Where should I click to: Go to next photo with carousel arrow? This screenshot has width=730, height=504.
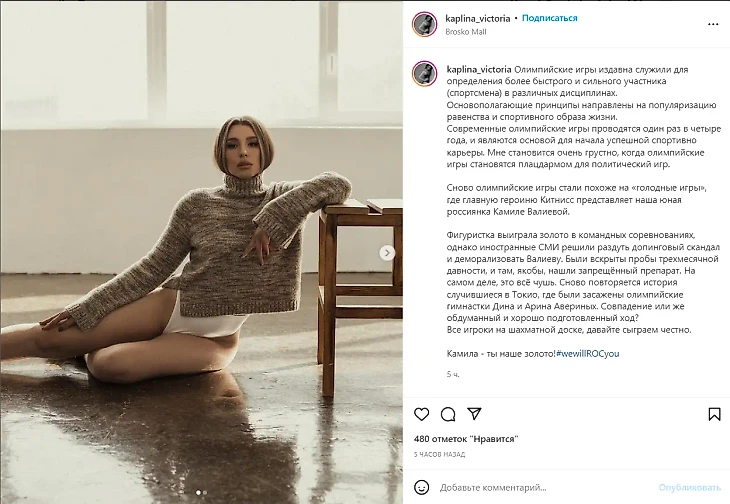coord(387,253)
